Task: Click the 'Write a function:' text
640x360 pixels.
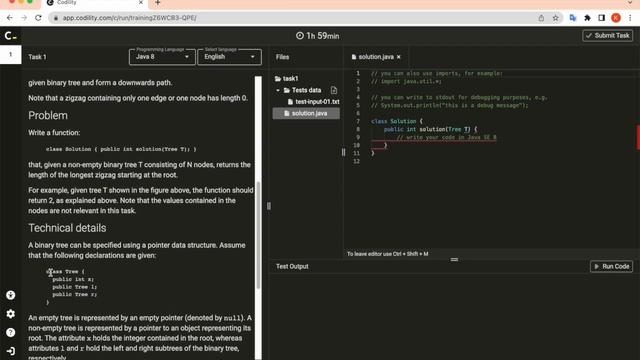Action: pos(54,133)
